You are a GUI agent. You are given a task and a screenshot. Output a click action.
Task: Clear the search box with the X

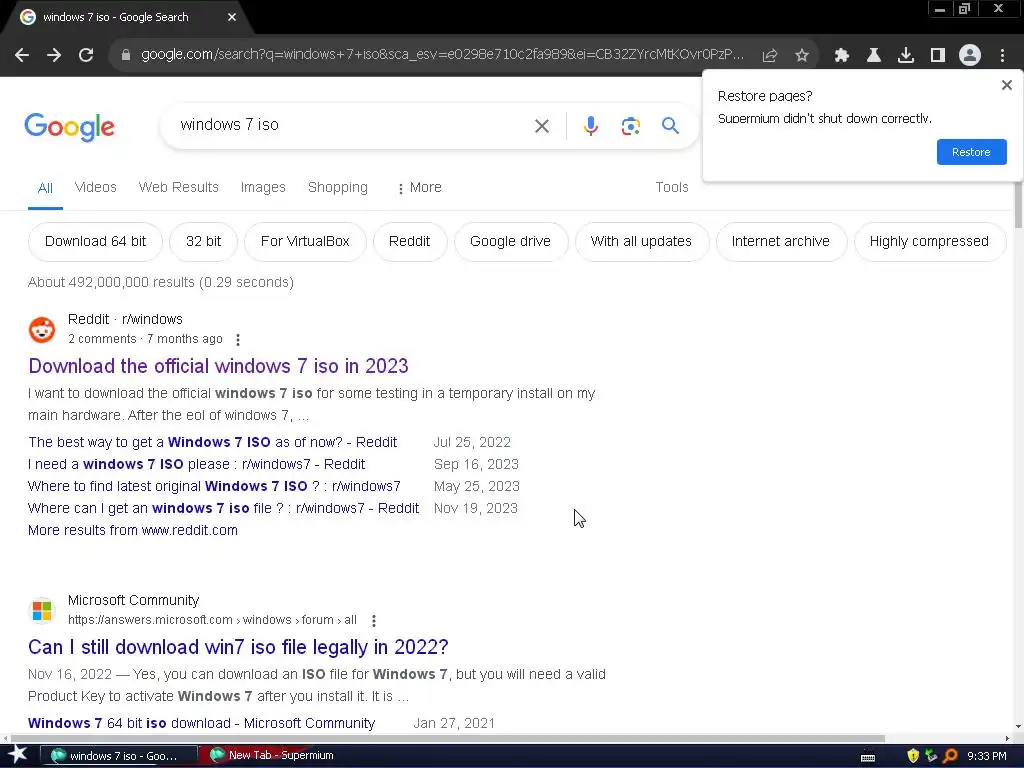pos(542,126)
